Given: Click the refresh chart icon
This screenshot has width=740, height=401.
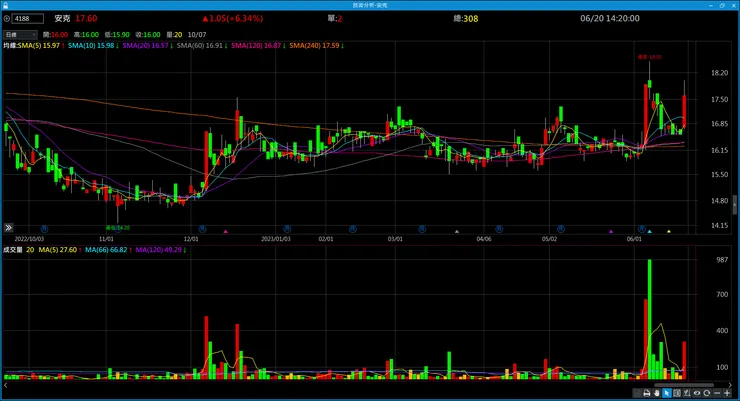Looking at the screenshot, I should pos(706,393).
